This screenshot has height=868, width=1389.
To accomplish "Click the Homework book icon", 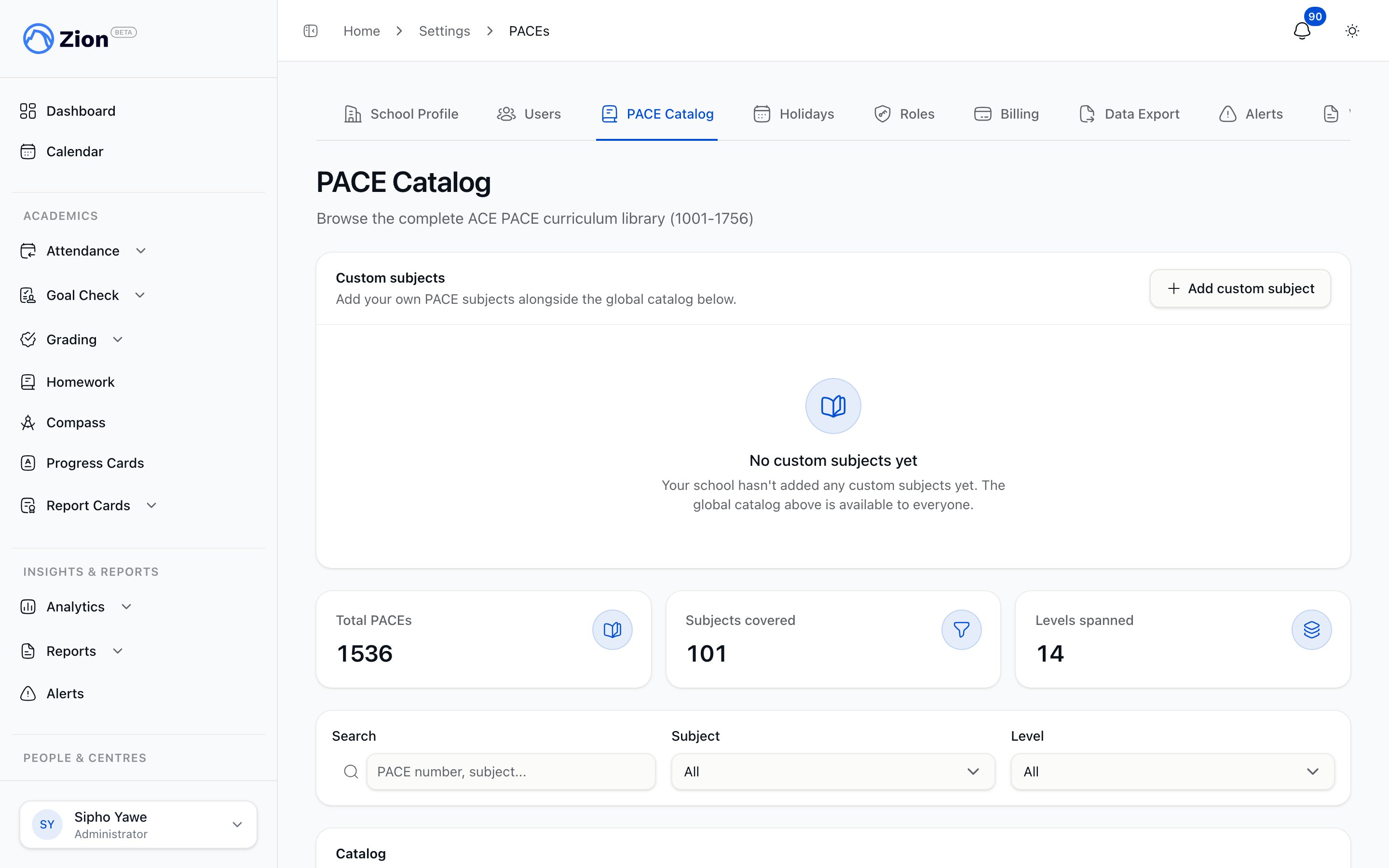I will pyautogui.click(x=27, y=382).
